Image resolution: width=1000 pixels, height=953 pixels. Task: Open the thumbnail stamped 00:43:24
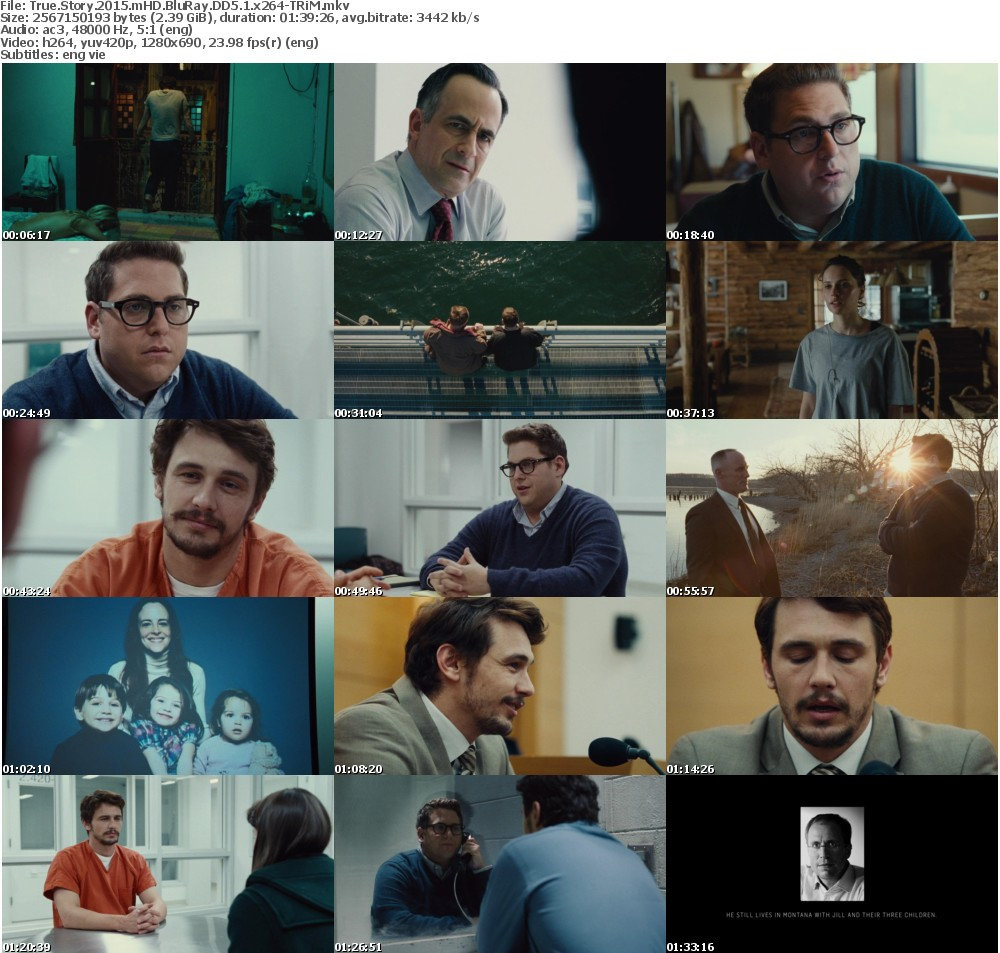[168, 508]
